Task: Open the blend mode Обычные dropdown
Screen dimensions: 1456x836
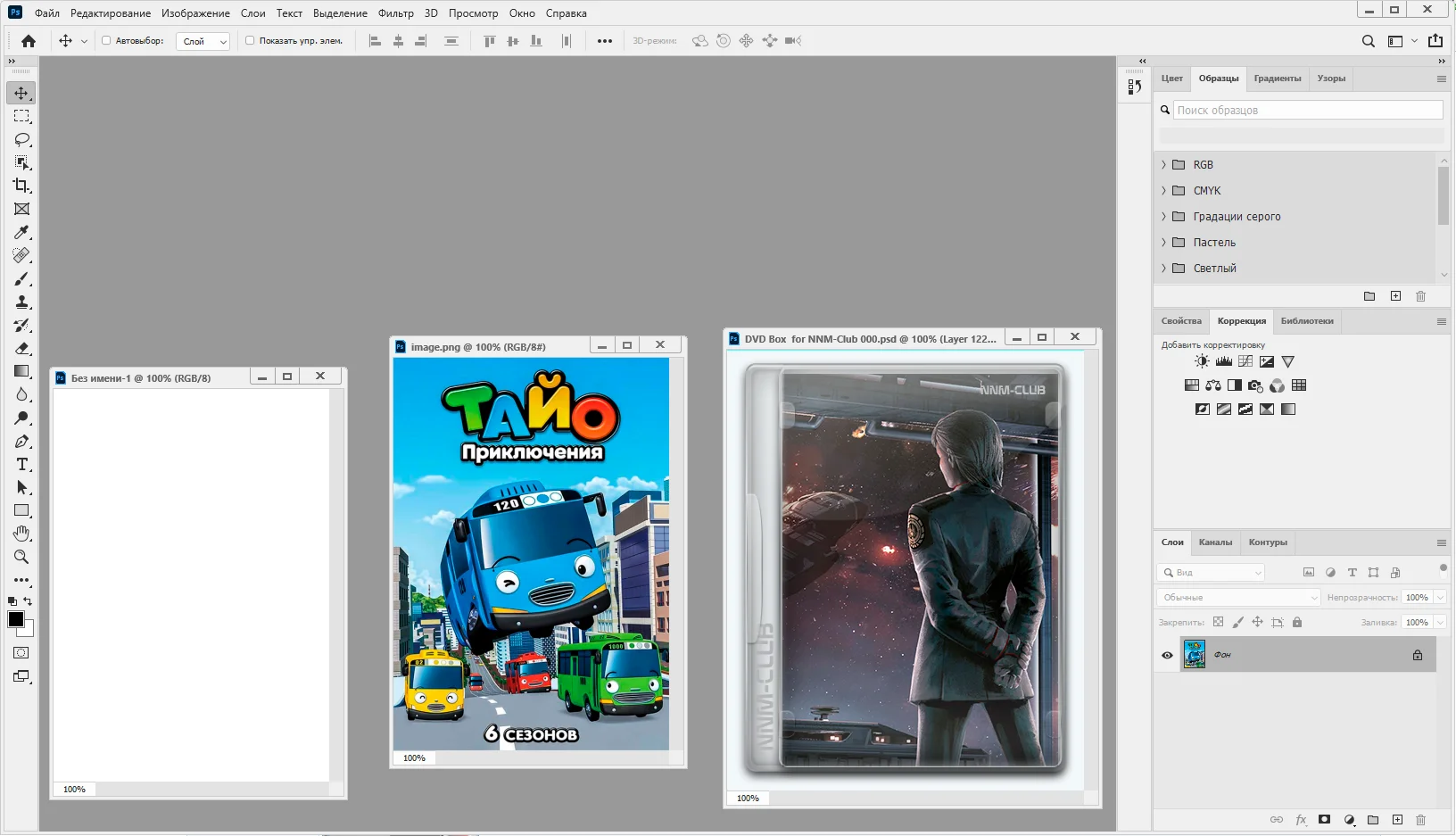Action: click(1238, 597)
